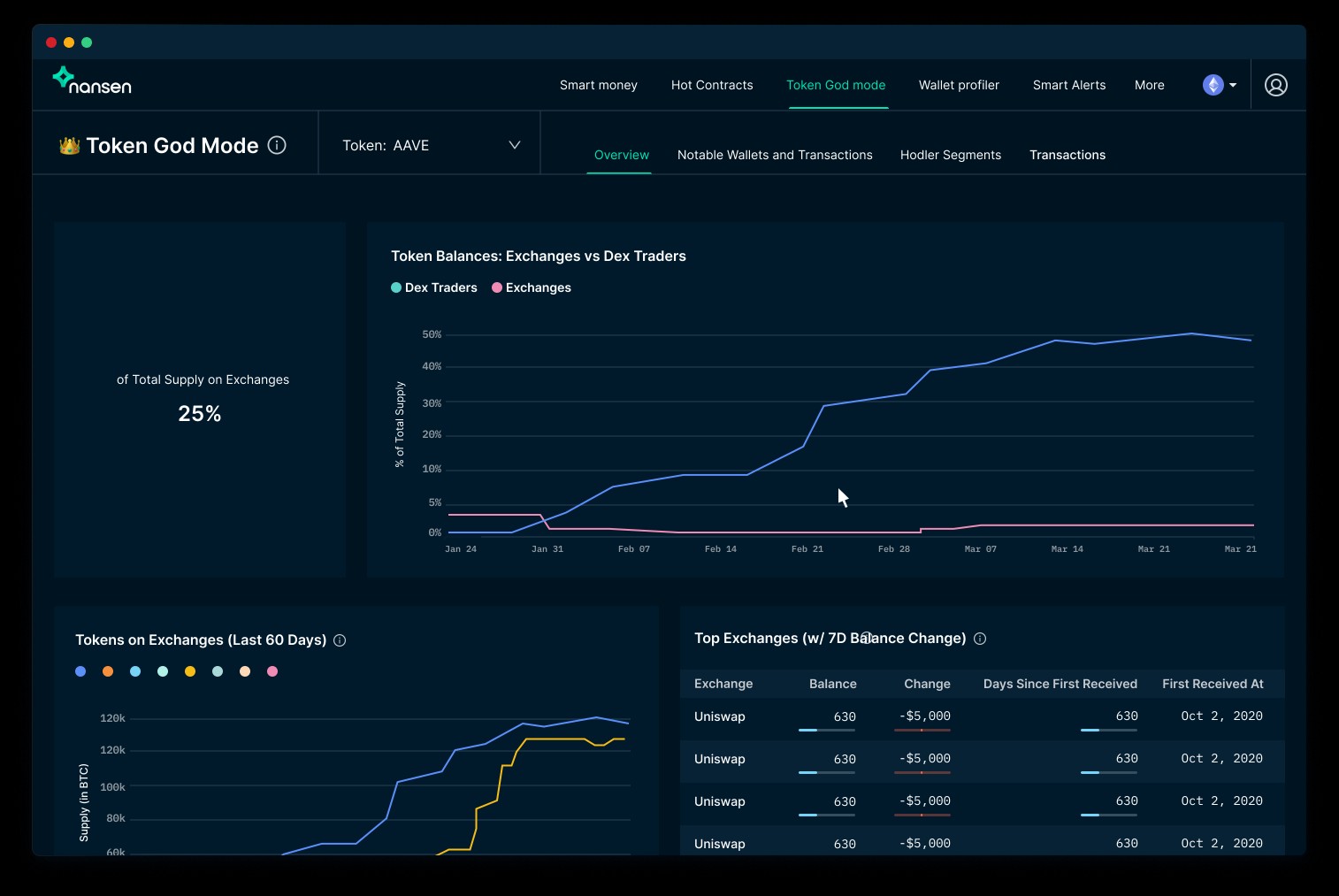Click the 'Jan 24' axis label
Image resolution: width=1339 pixels, height=896 pixels.
[460, 549]
